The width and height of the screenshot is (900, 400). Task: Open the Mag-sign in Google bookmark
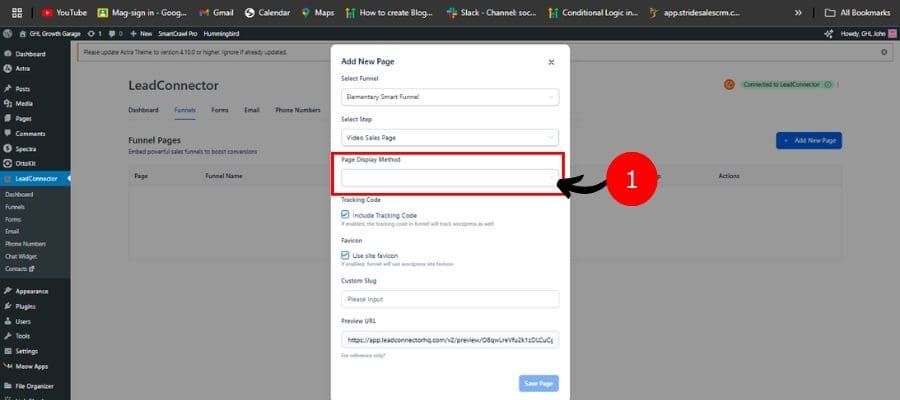(142, 13)
